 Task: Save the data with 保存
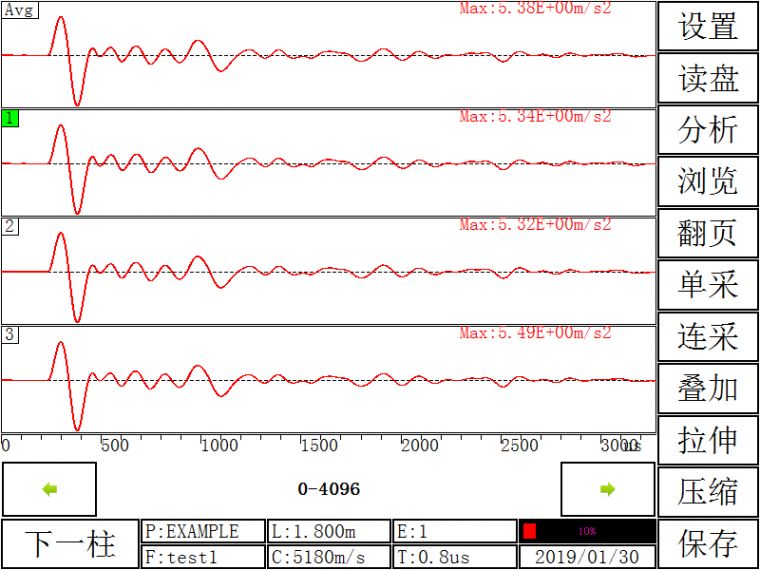(x=707, y=544)
